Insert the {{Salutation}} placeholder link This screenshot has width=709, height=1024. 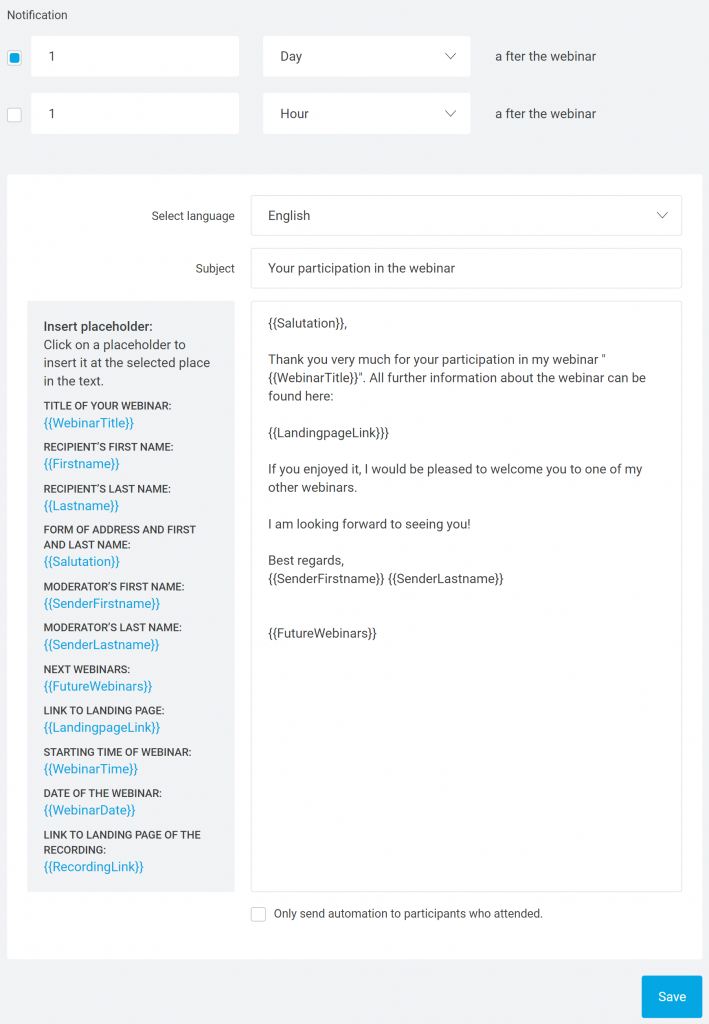pos(82,562)
